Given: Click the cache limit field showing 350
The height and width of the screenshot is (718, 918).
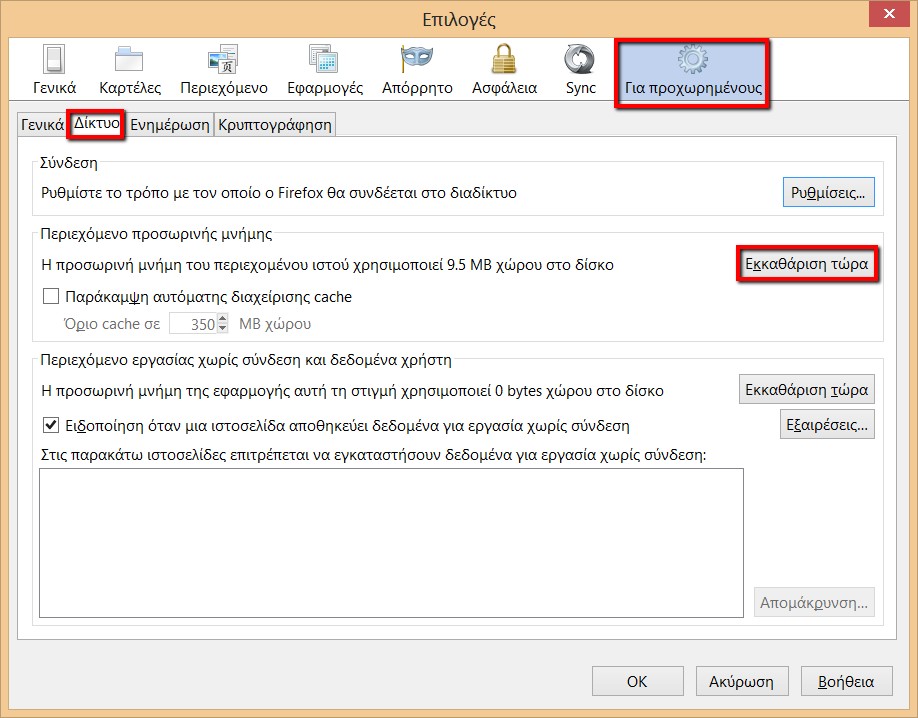Looking at the screenshot, I should [x=193, y=323].
